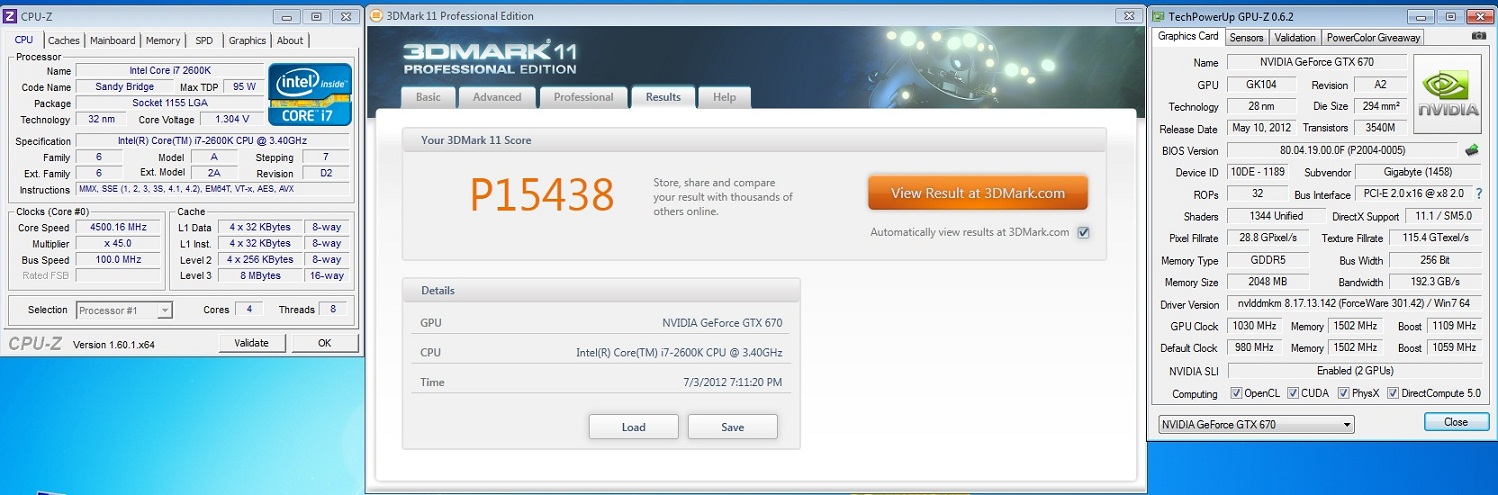Image resolution: width=1498 pixels, height=495 pixels.
Task: Open the CPU-Z Mainboard tab
Action: [x=113, y=41]
